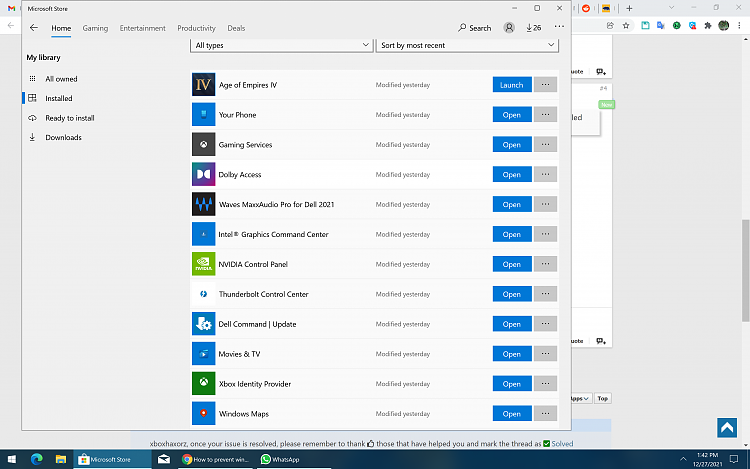Viewport: 750px width, 469px height.
Task: Bookmark the page with the browser star icon
Action: coord(626,25)
